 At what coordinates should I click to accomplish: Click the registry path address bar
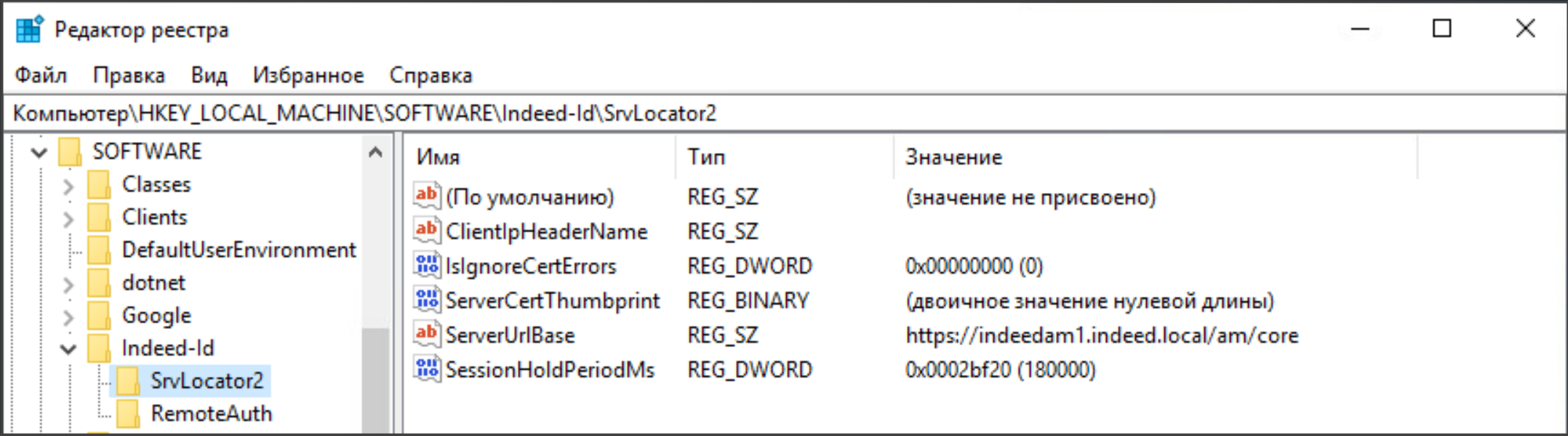click(x=727, y=114)
